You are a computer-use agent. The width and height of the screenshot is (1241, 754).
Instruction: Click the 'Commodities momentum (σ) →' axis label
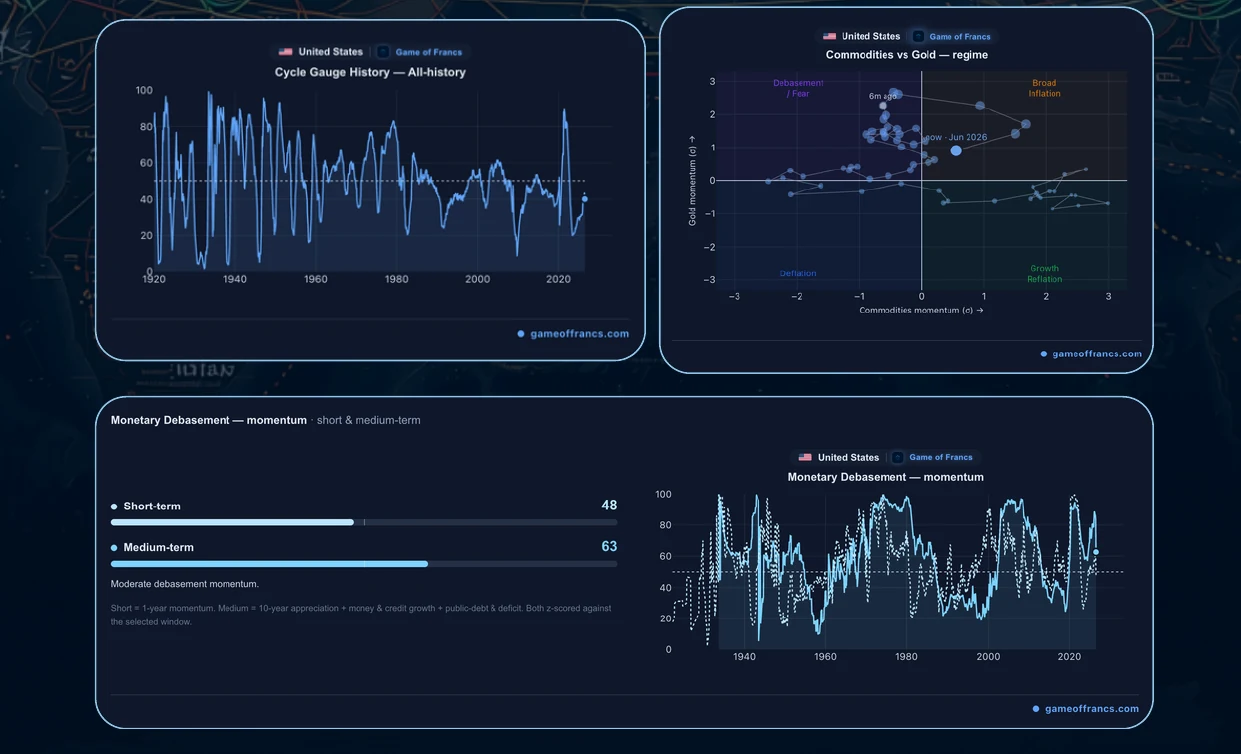click(x=921, y=310)
